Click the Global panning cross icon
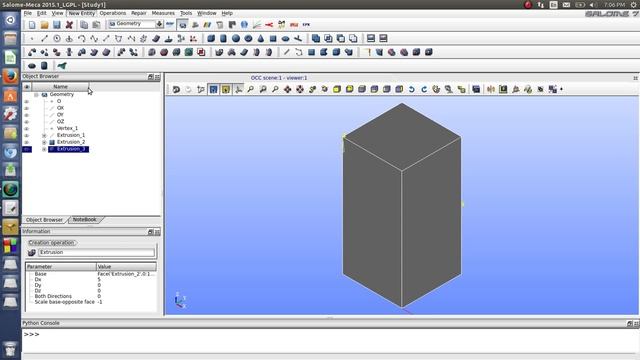The width and height of the screenshot is (640, 360). coord(300,89)
